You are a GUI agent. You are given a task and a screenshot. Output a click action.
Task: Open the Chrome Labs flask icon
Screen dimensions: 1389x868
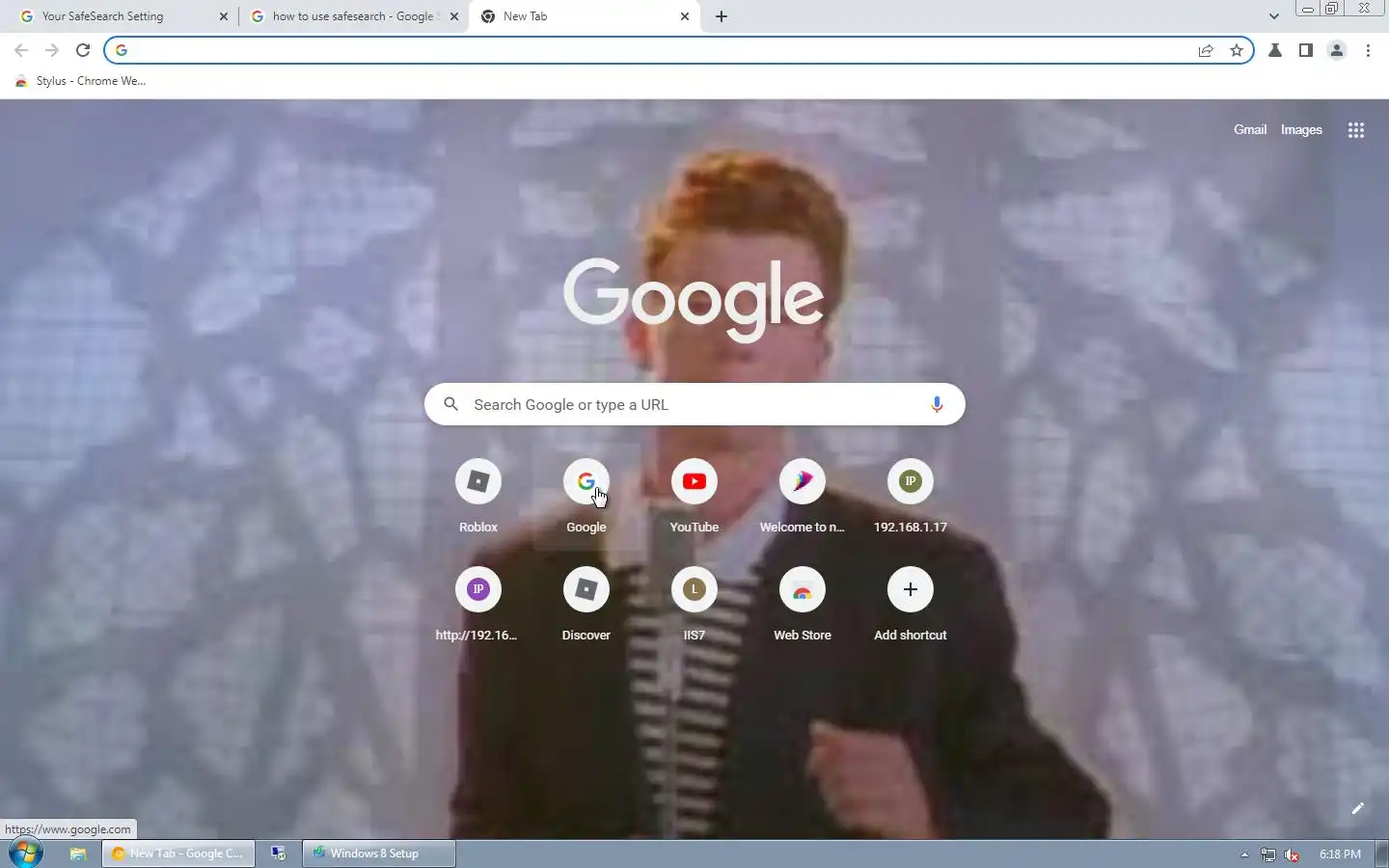(x=1275, y=50)
